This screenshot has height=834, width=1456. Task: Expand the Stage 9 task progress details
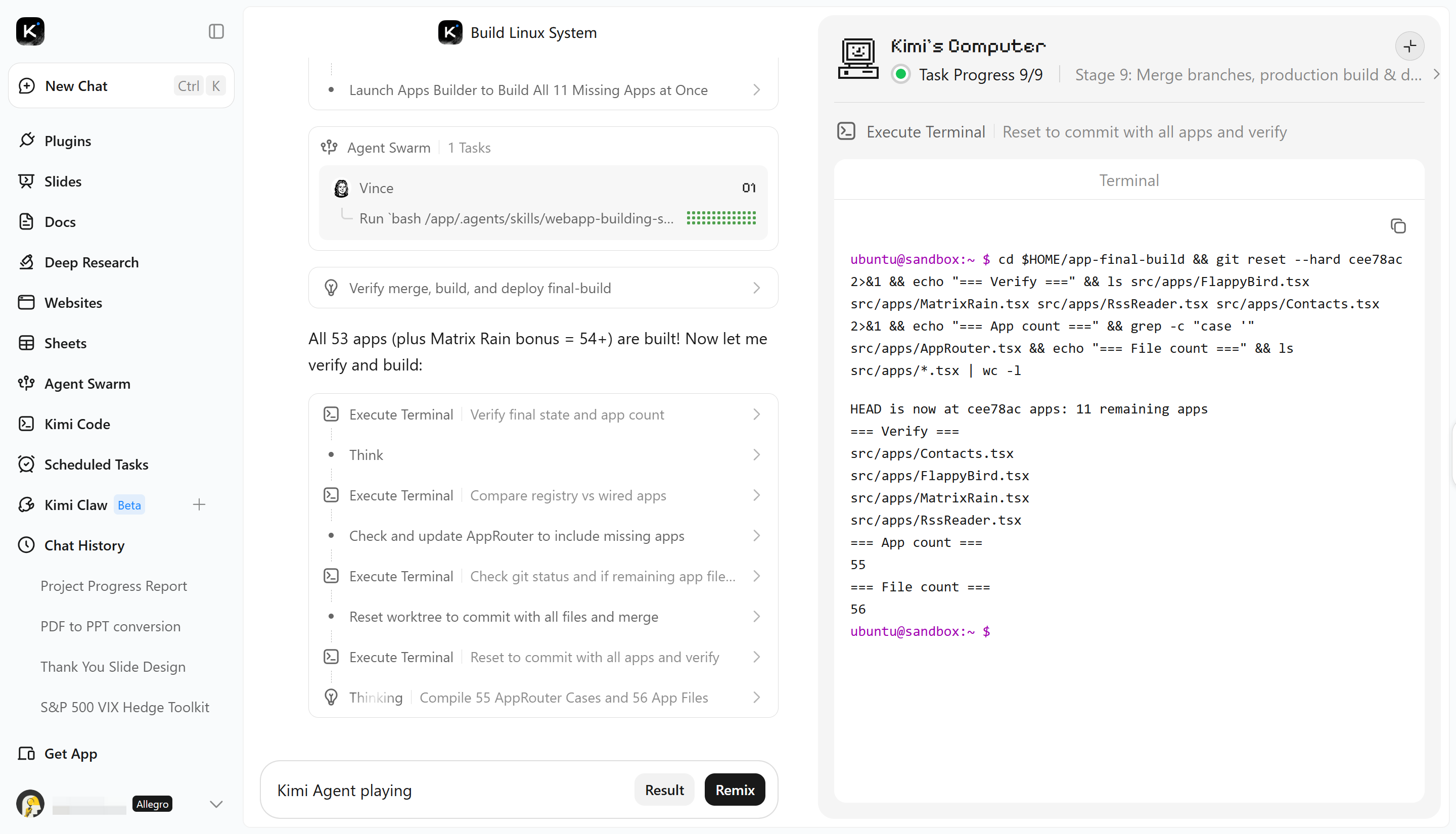(1436, 74)
